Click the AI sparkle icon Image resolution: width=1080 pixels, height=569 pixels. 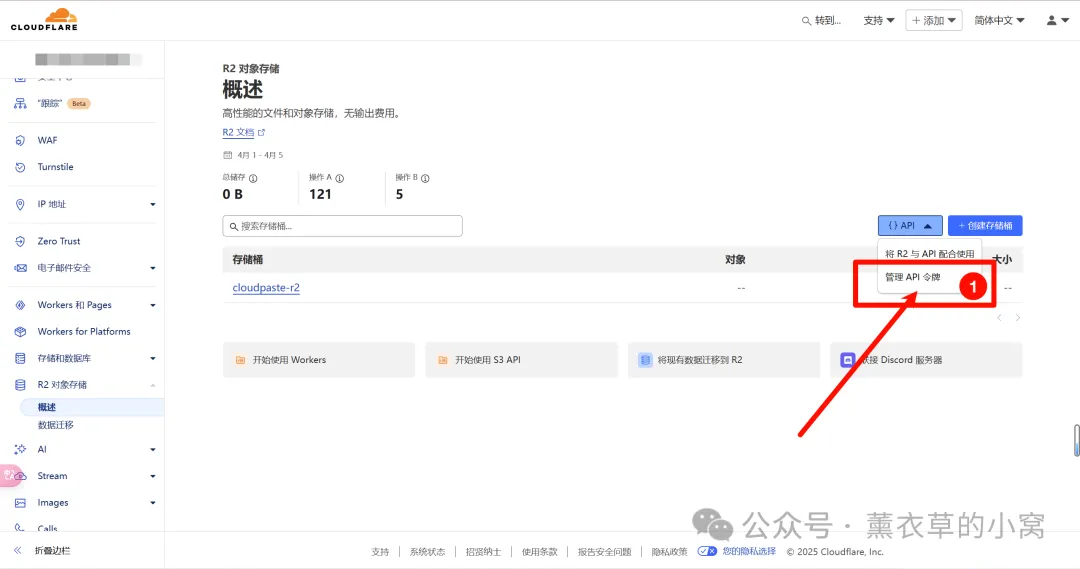click(20, 449)
